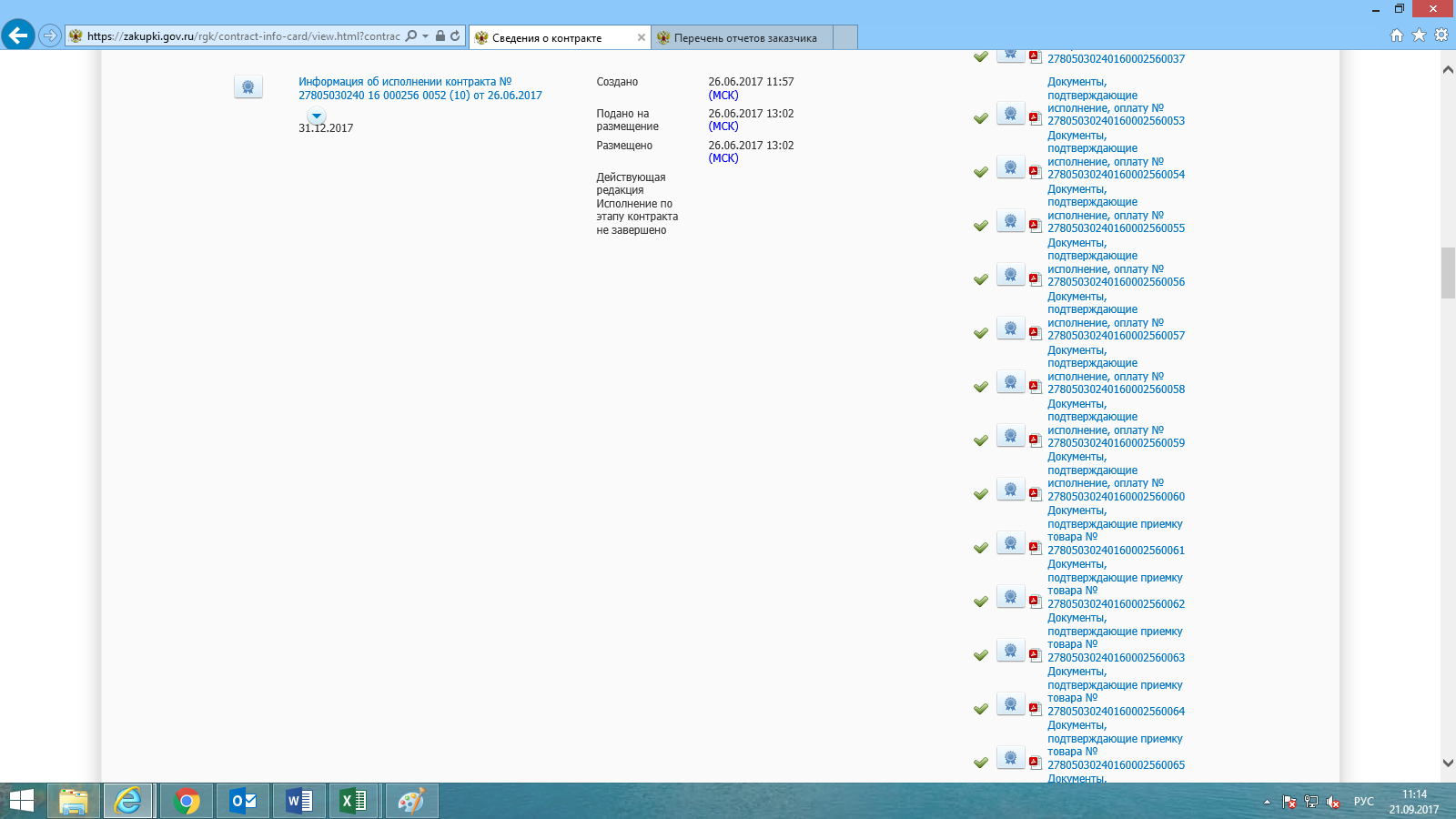Open favorites star icon
This screenshot has height=819, width=1456.
(1419, 35)
